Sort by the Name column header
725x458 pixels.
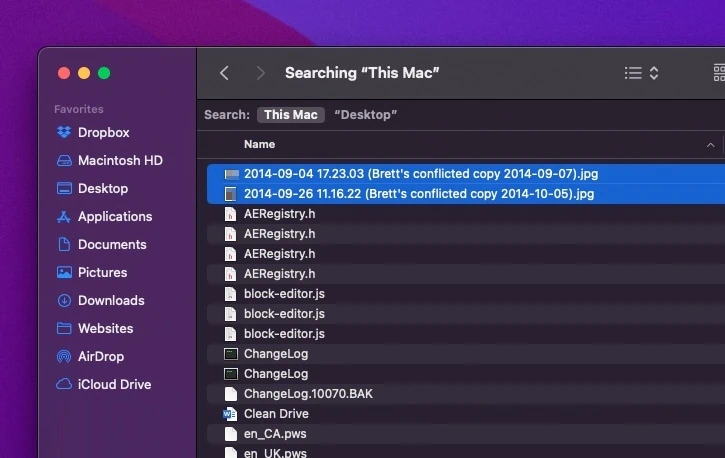[259, 145]
